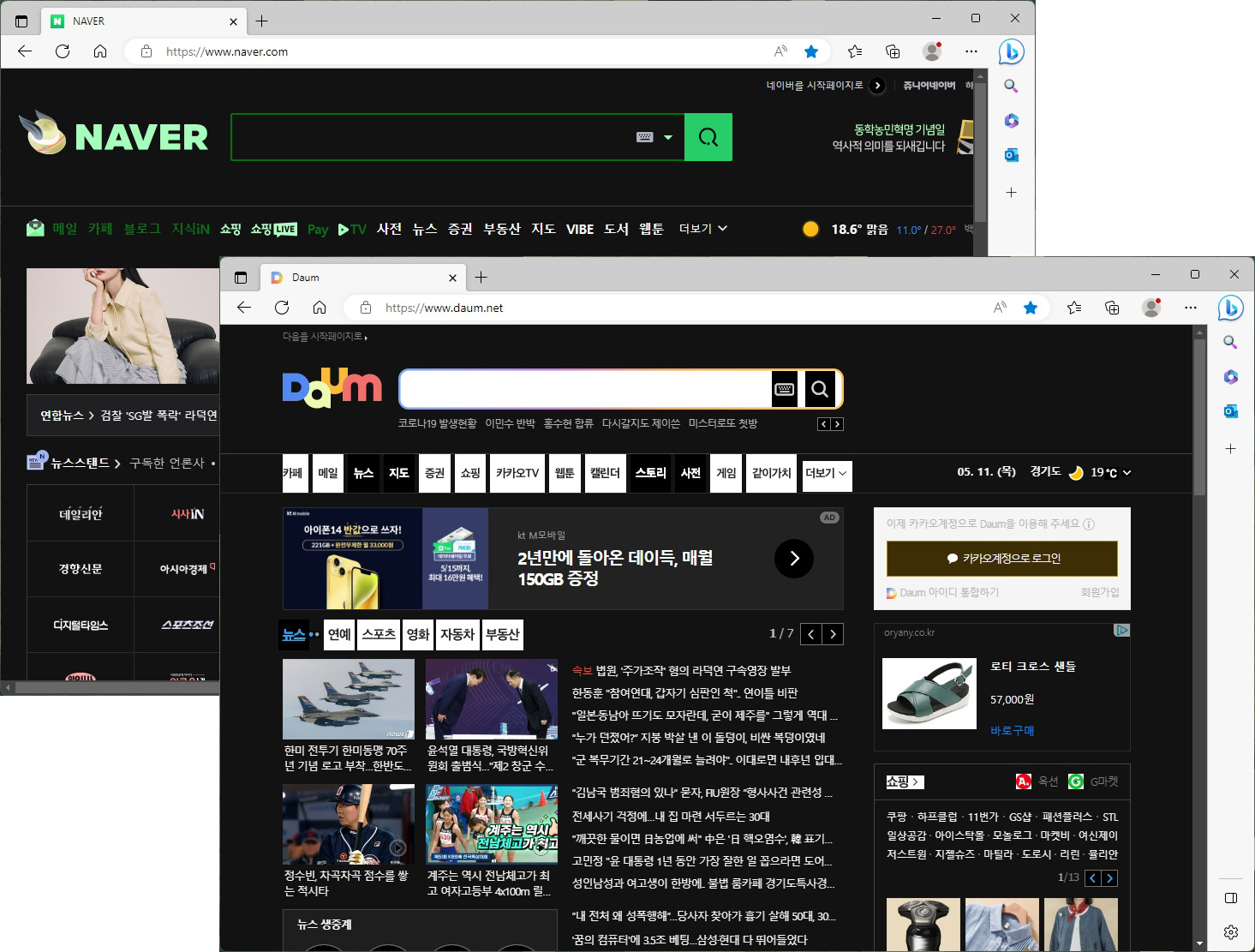
Task: Refresh the Daum page
Action: tap(282, 308)
